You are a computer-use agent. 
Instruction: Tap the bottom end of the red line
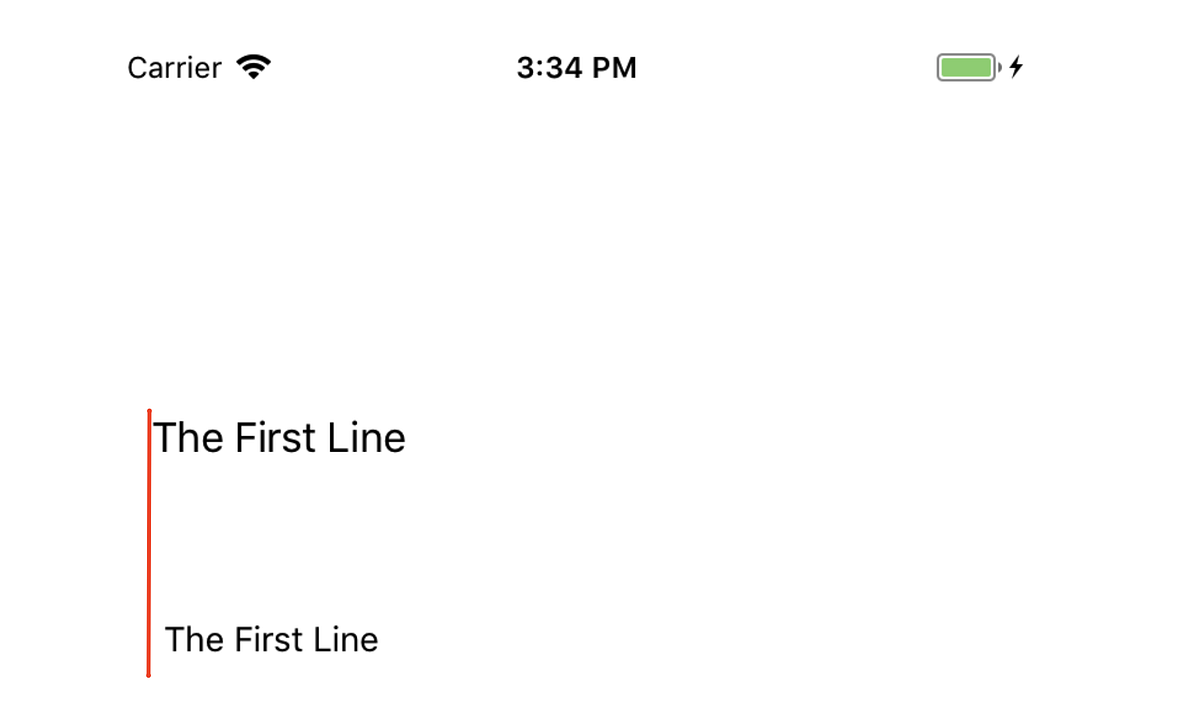click(x=150, y=672)
